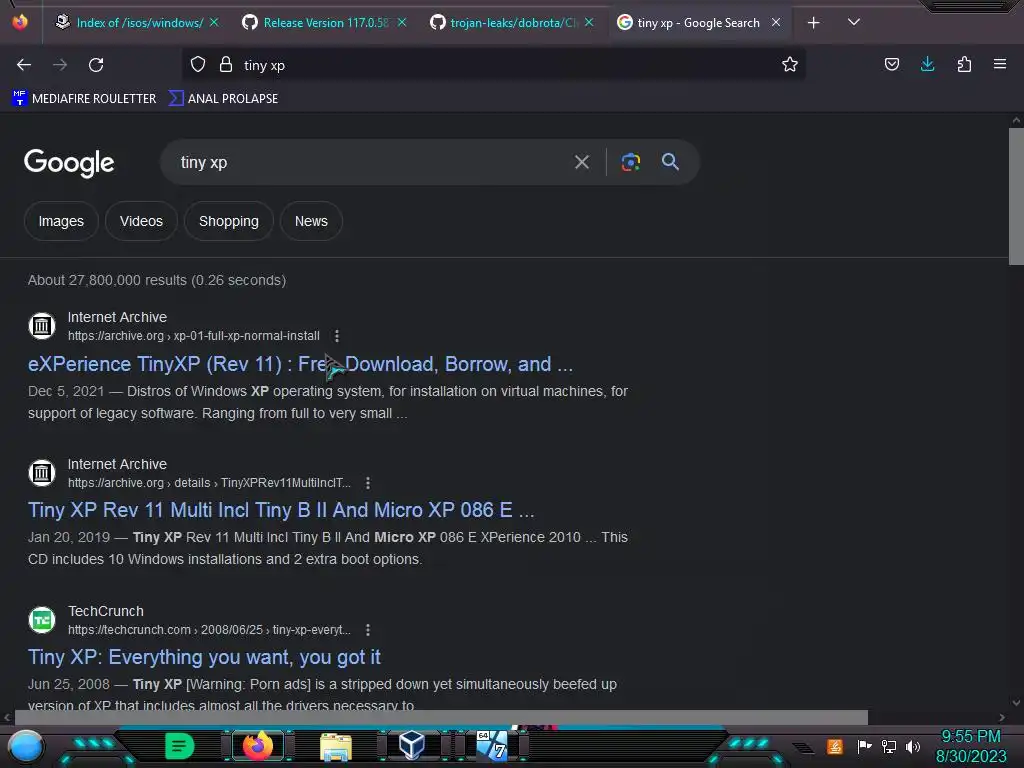Search by image with Google Lens
The image size is (1024, 768).
pos(630,162)
